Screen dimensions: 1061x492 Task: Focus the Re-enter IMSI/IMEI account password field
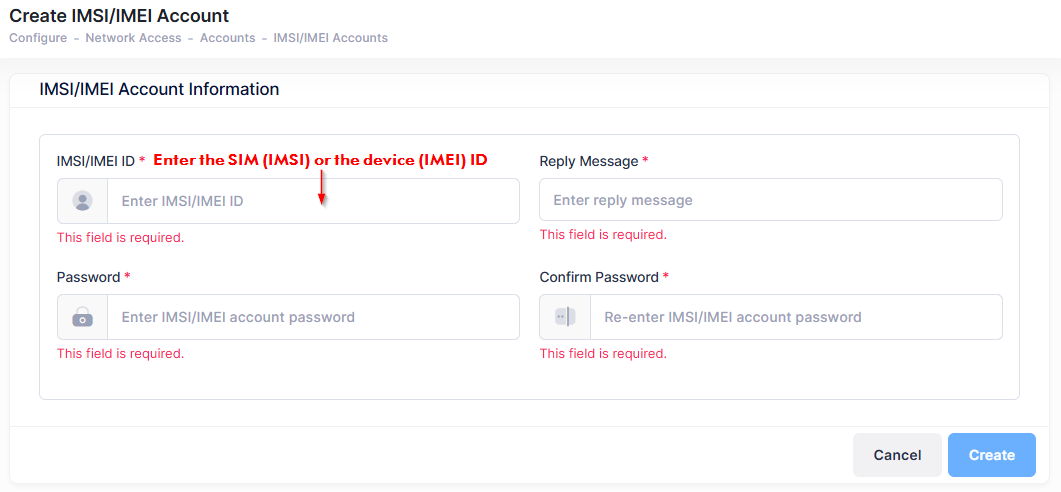(x=795, y=317)
